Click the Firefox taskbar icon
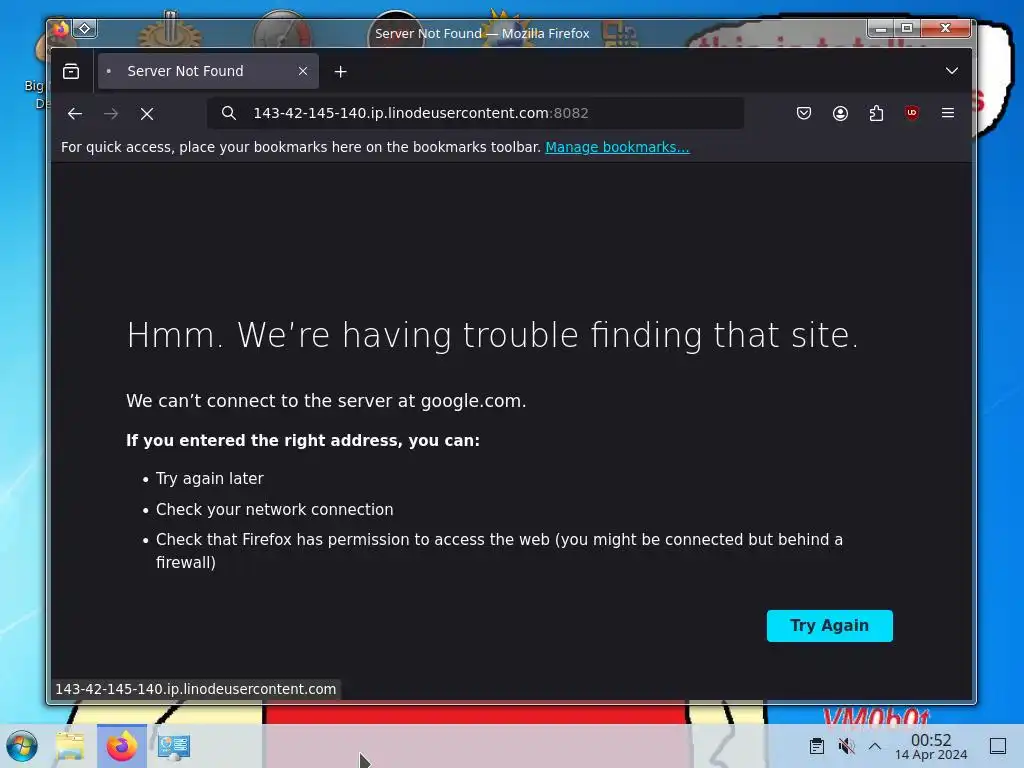Image resolution: width=1024 pixels, height=768 pixels. [x=122, y=746]
